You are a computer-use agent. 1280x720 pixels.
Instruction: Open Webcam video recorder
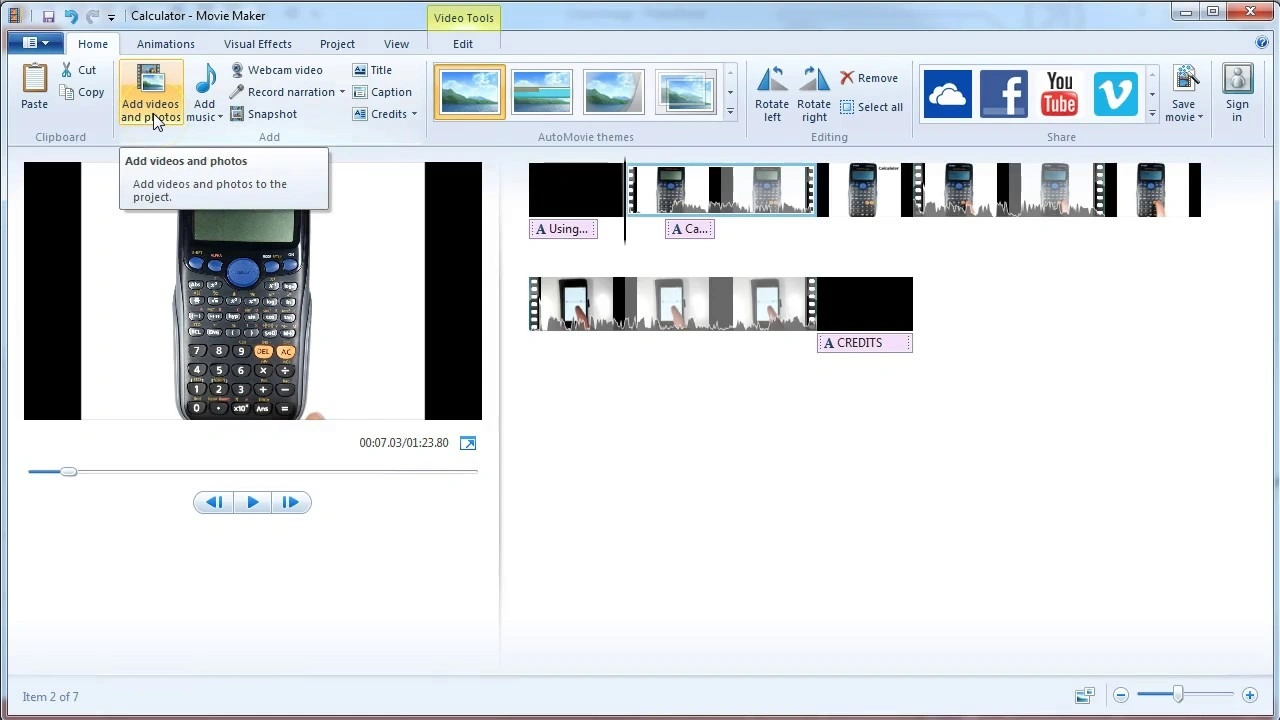pos(276,70)
